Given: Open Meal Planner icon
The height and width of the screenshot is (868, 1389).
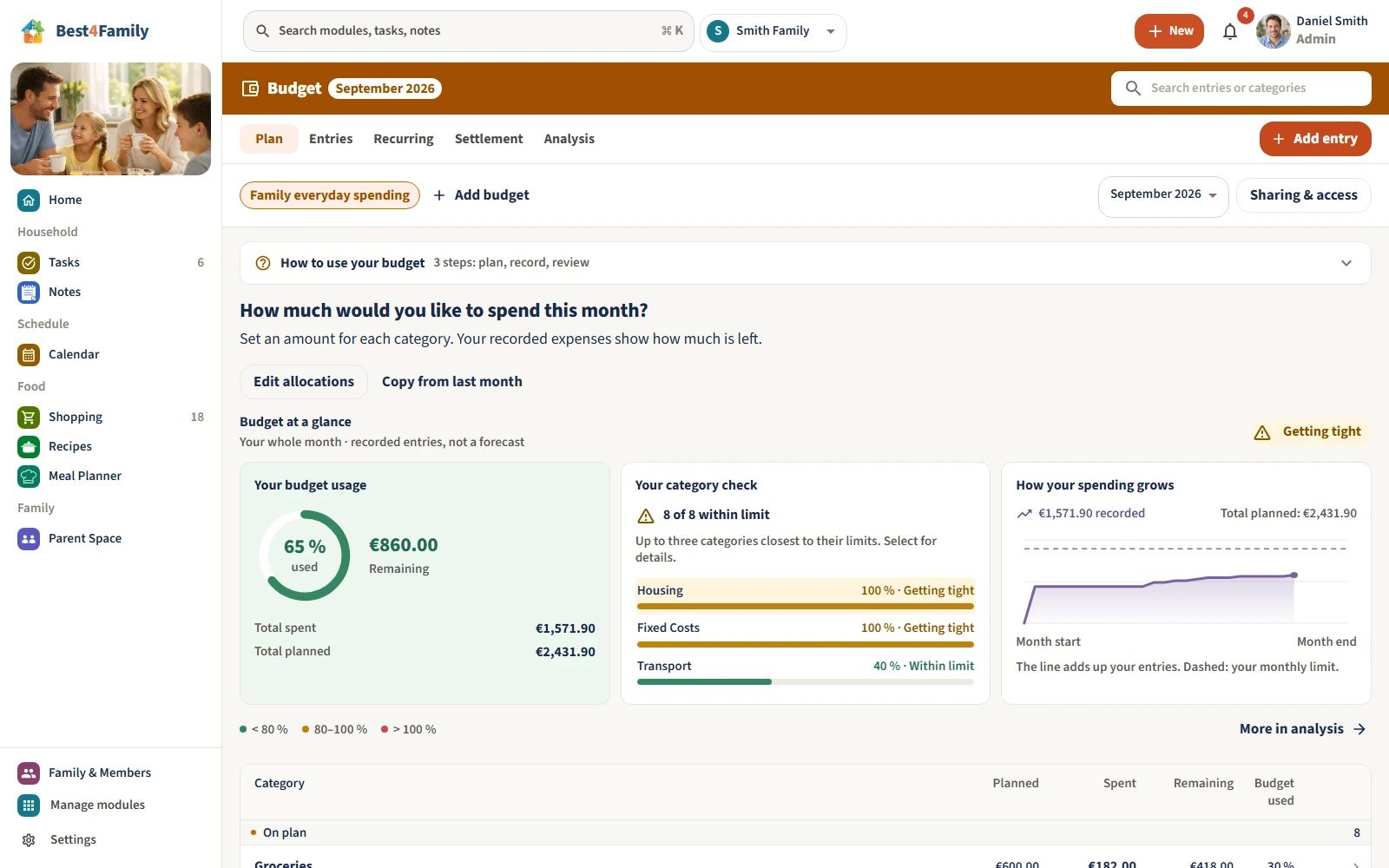Looking at the screenshot, I should coord(29,477).
